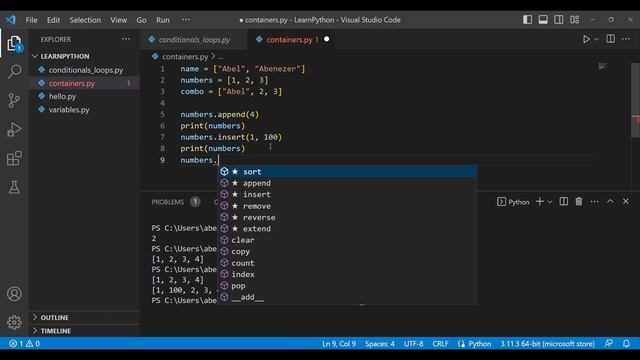This screenshot has height=360, width=640.
Task: Toggle the primary side bar layout icon
Action: coord(527,20)
